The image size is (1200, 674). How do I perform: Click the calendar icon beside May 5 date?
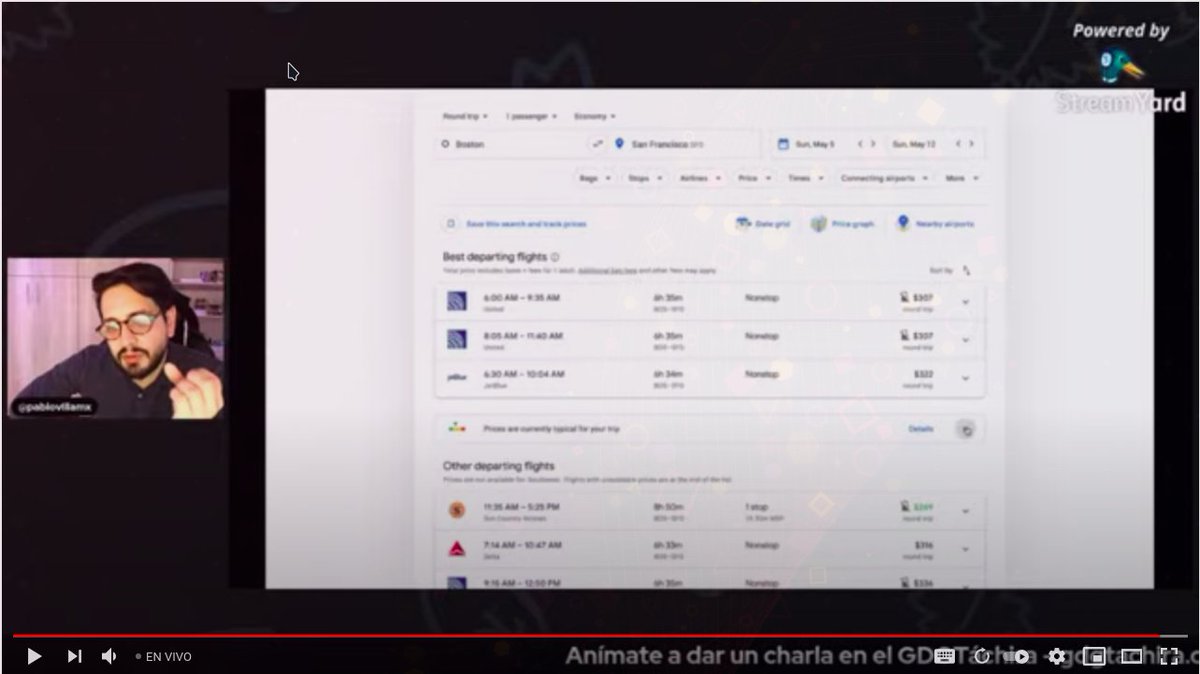(783, 143)
